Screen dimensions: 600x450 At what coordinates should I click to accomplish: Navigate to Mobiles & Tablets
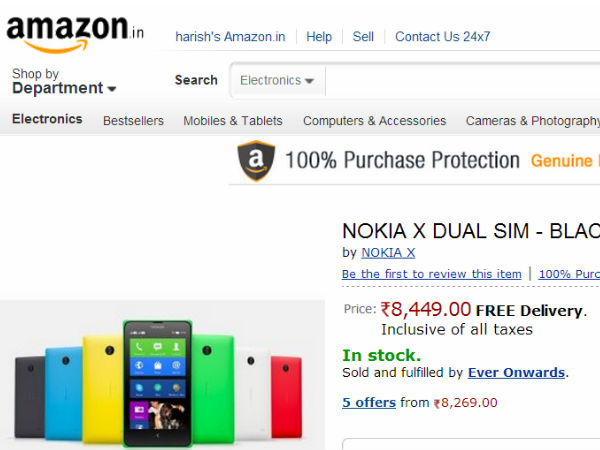233,121
